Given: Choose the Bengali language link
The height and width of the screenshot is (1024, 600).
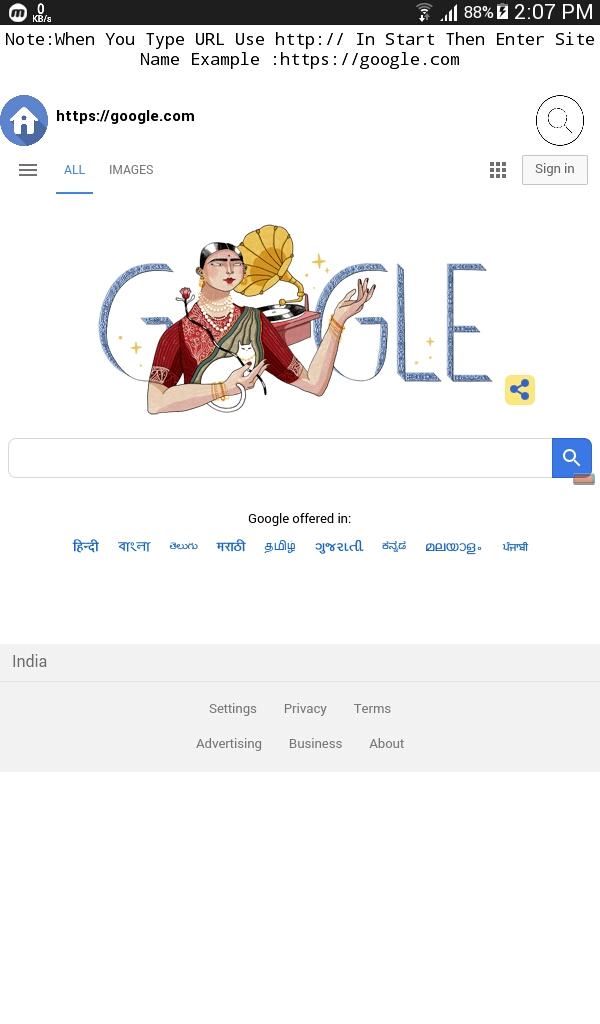Looking at the screenshot, I should (134, 546).
